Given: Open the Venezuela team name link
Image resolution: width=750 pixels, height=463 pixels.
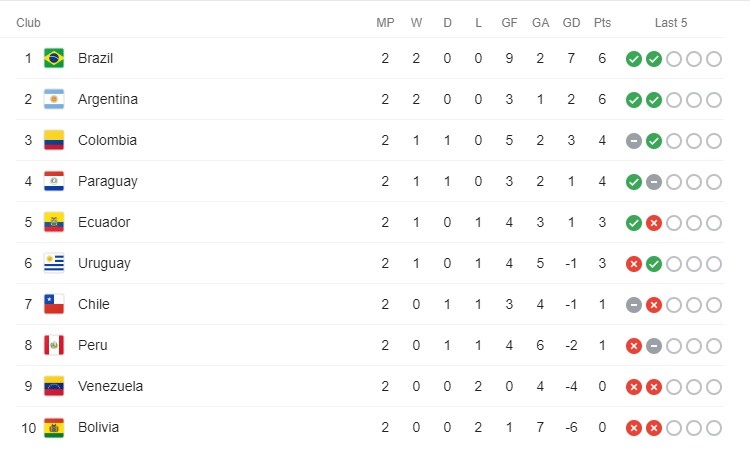Looking at the screenshot, I should (110, 386).
